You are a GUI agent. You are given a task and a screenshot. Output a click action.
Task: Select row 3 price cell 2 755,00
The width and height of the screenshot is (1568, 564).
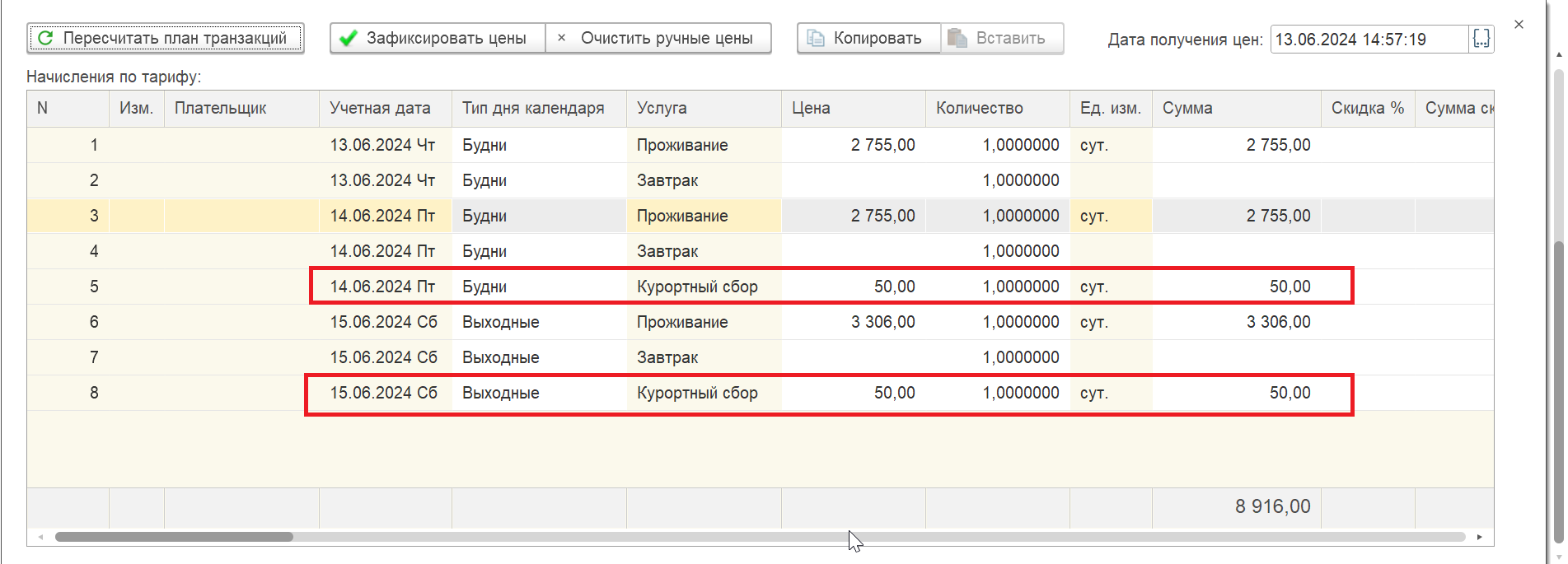[x=854, y=216]
